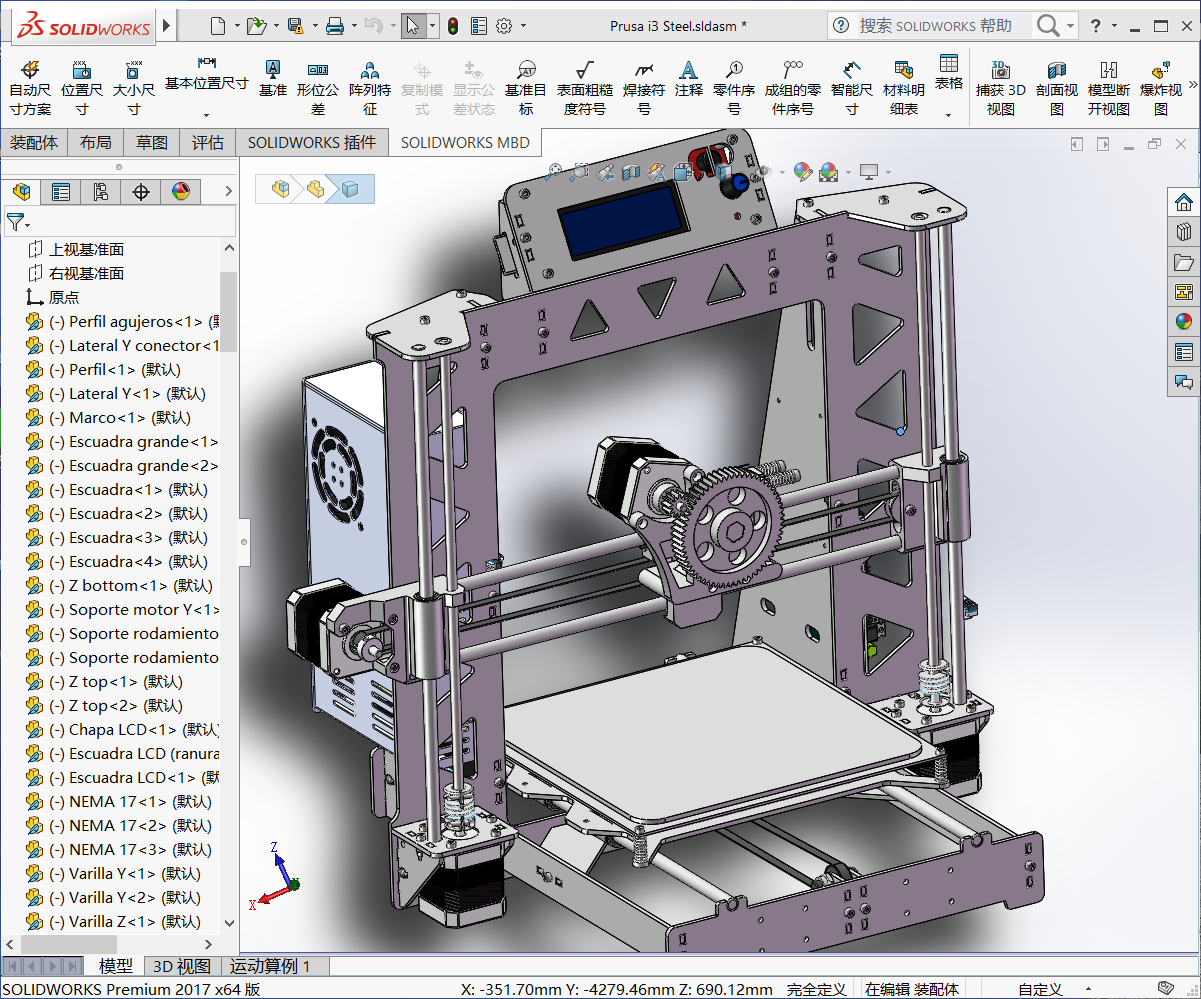Open the dropdown arrow next to Print
Viewport: 1201px width, 999px height.
(x=355, y=26)
